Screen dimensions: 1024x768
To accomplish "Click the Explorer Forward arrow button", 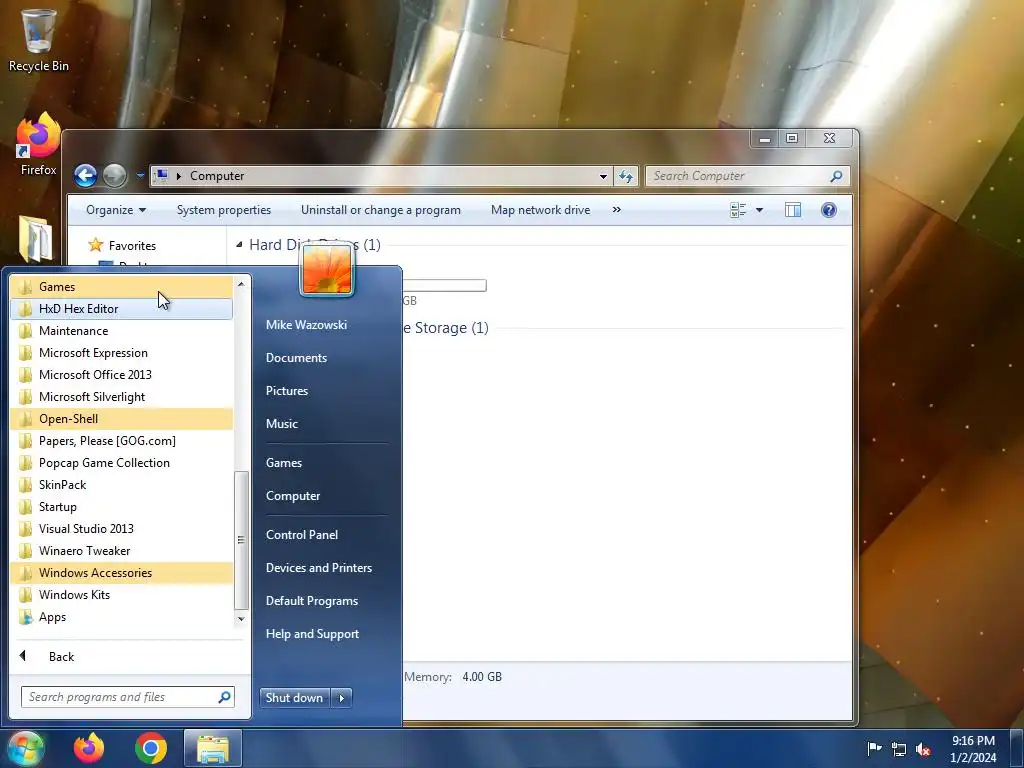I will [x=115, y=175].
